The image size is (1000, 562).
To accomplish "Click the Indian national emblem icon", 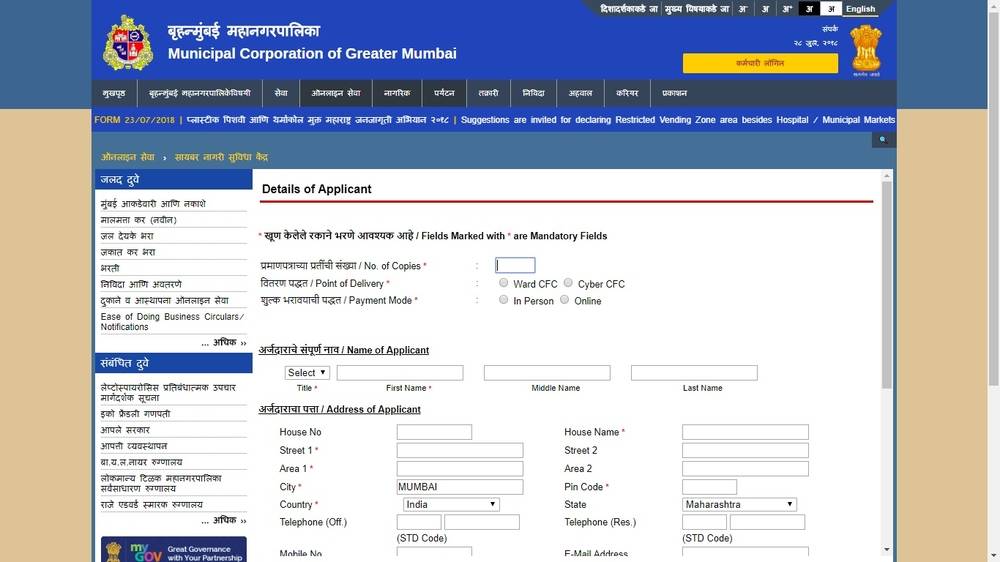I will point(866,49).
